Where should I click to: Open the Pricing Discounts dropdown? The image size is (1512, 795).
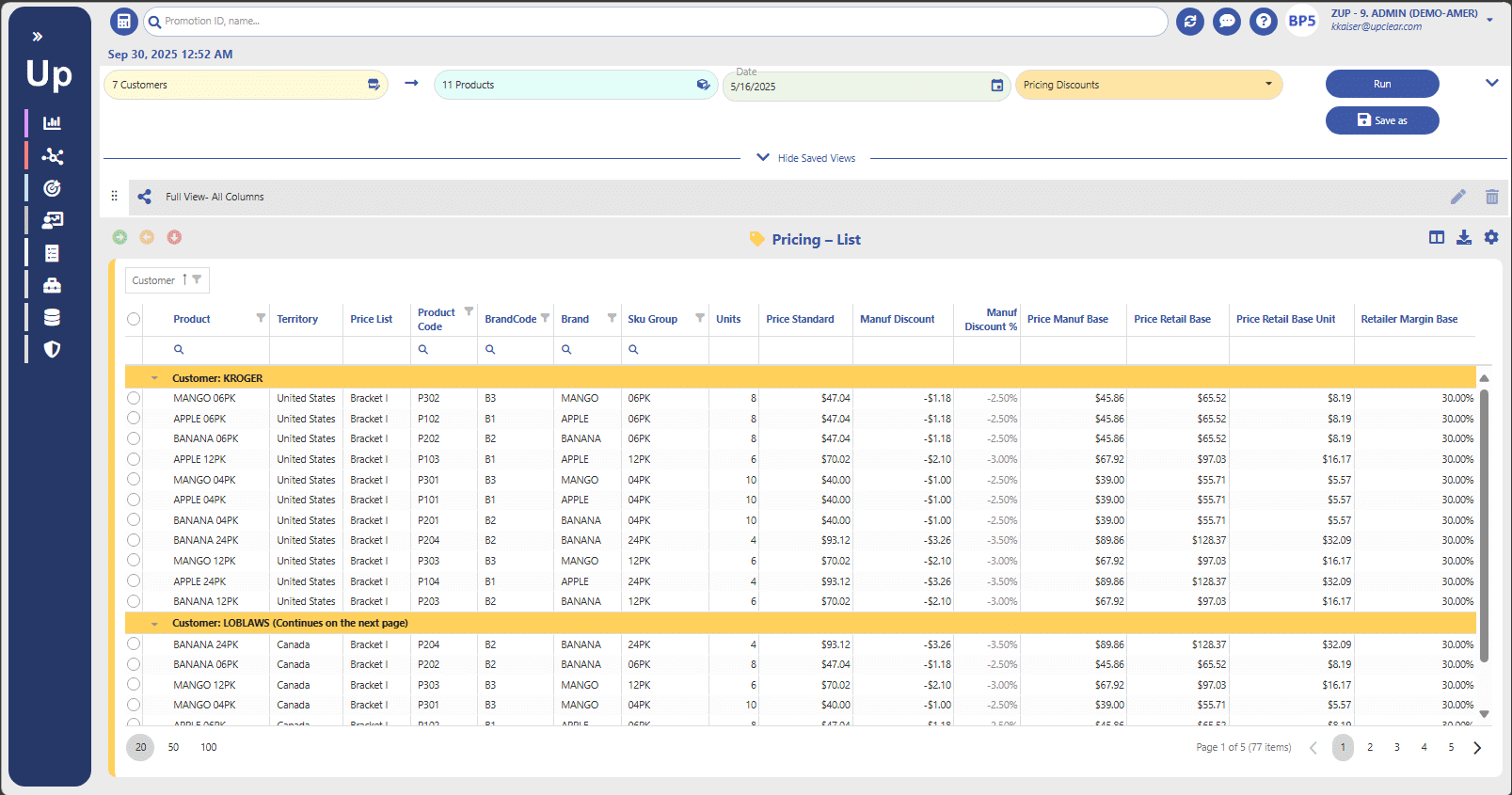click(x=1148, y=85)
